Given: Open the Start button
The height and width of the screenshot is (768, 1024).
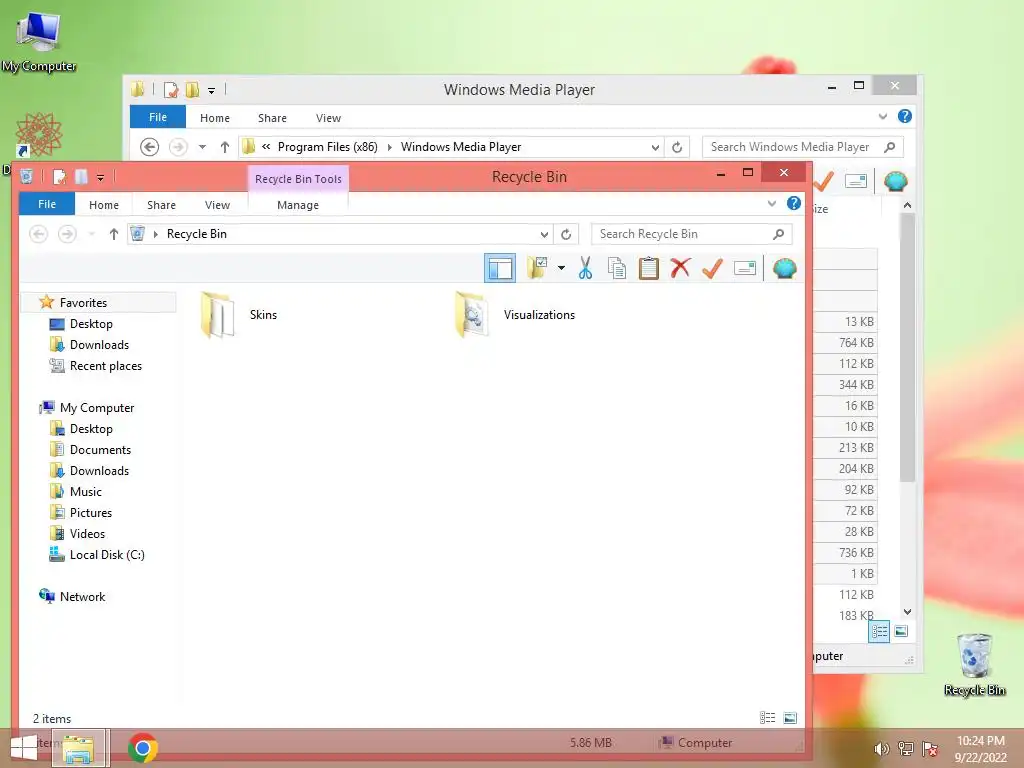Looking at the screenshot, I should (24, 748).
